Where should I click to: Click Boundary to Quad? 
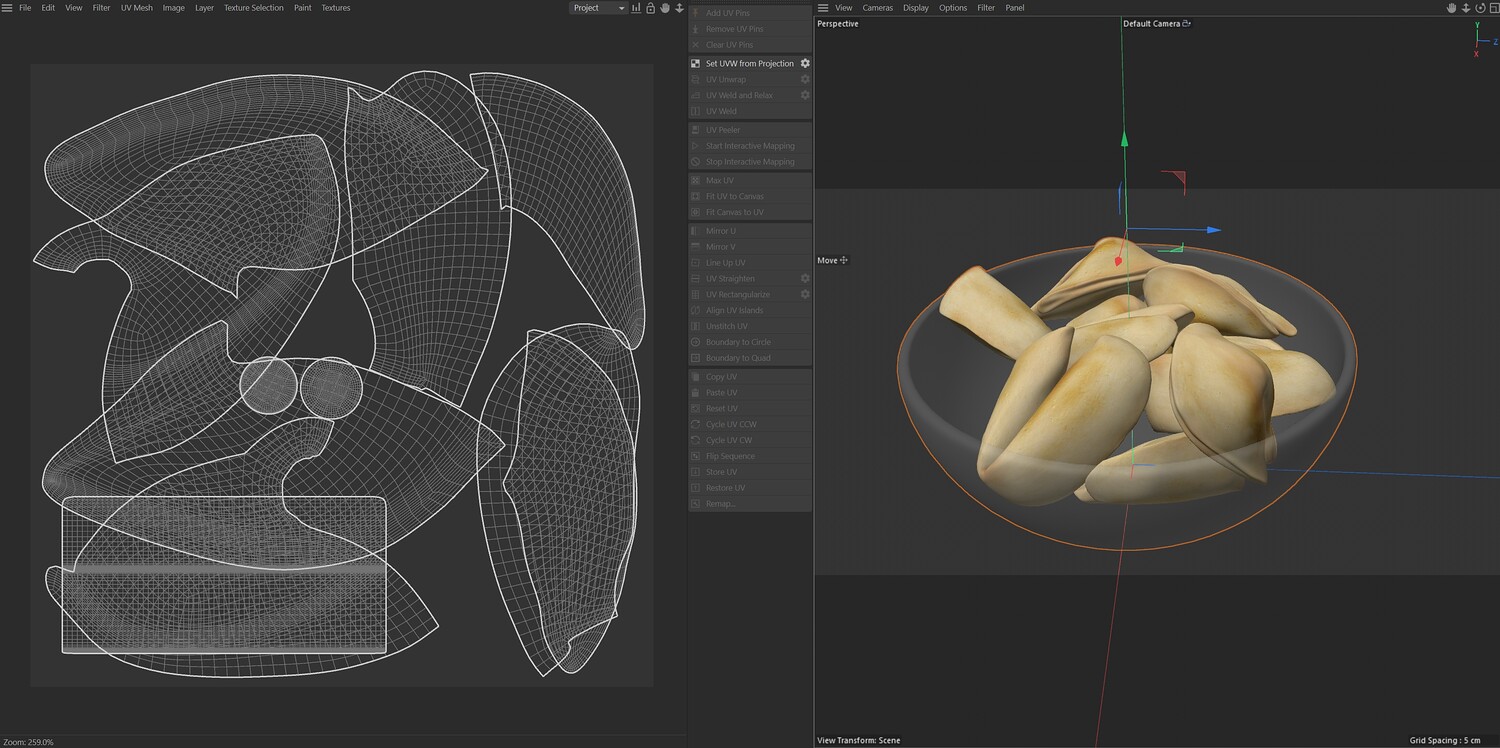point(750,358)
